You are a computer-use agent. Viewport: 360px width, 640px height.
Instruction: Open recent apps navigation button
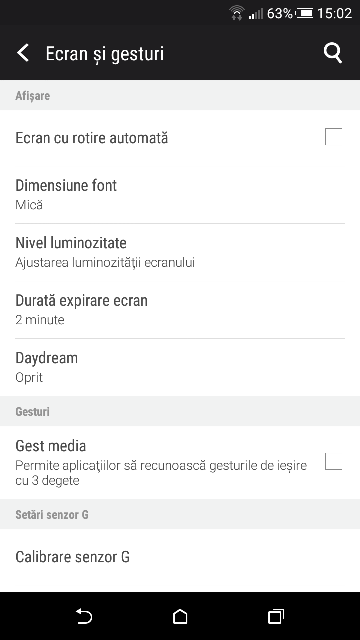(x=276, y=616)
